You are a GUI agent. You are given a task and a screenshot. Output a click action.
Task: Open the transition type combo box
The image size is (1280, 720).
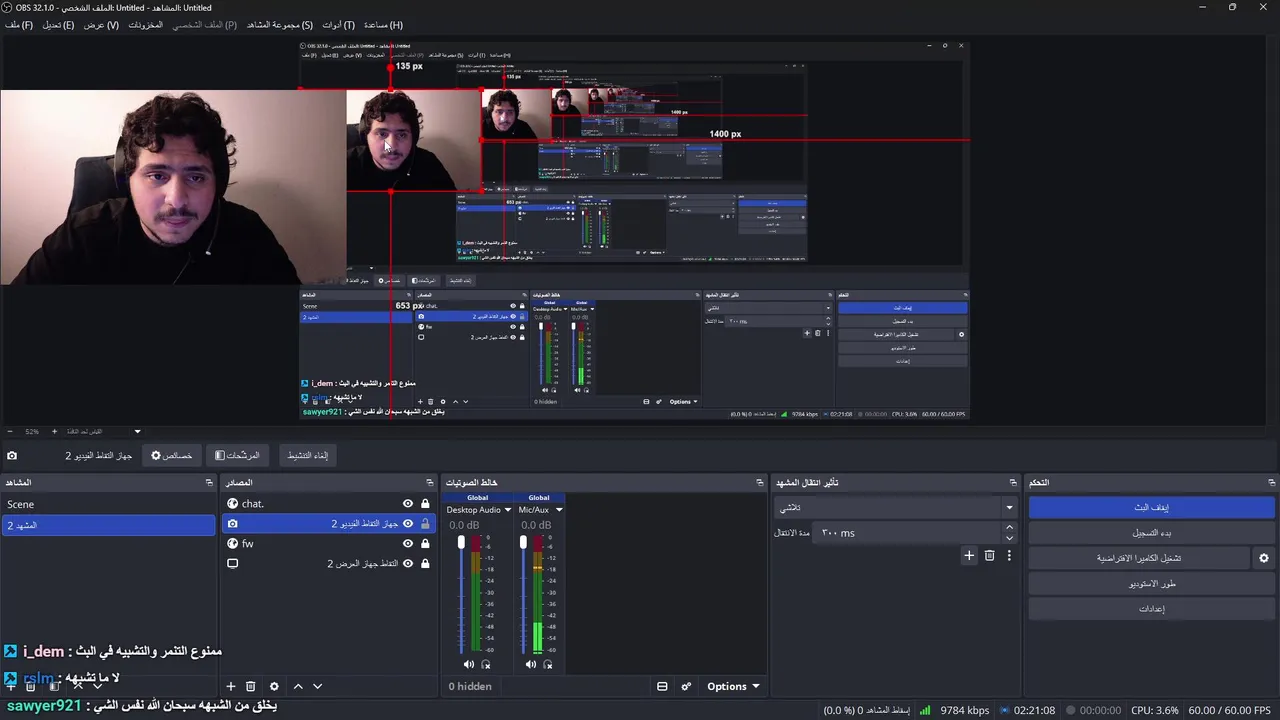pyautogui.click(x=896, y=508)
